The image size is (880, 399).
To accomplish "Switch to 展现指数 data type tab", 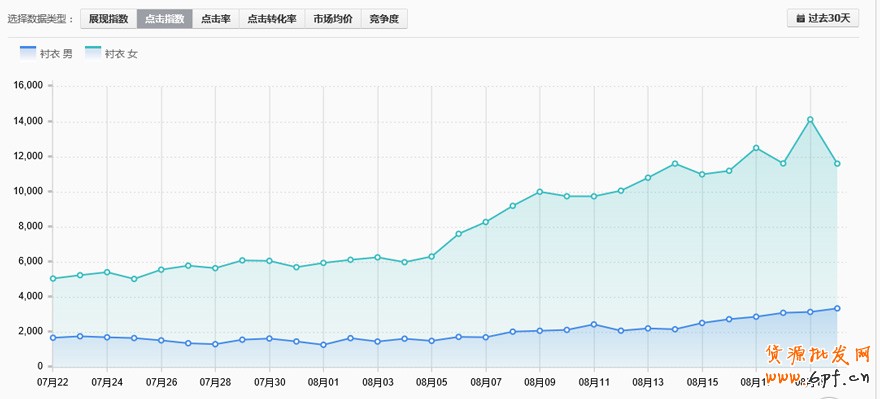I will pyautogui.click(x=108, y=19).
